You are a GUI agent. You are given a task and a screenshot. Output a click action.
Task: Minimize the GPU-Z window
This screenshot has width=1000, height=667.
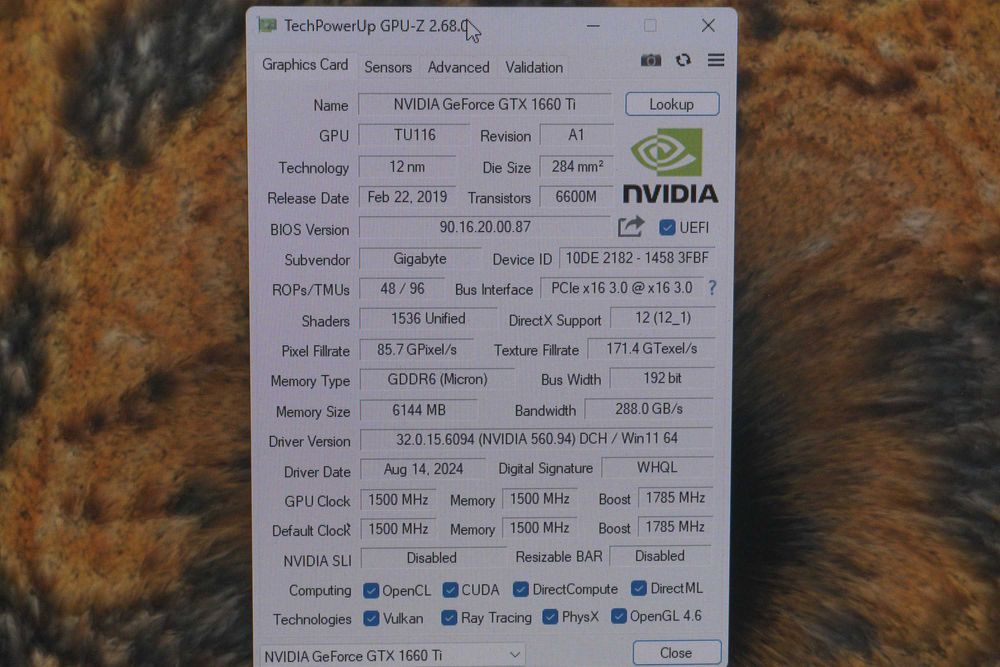pyautogui.click(x=593, y=26)
